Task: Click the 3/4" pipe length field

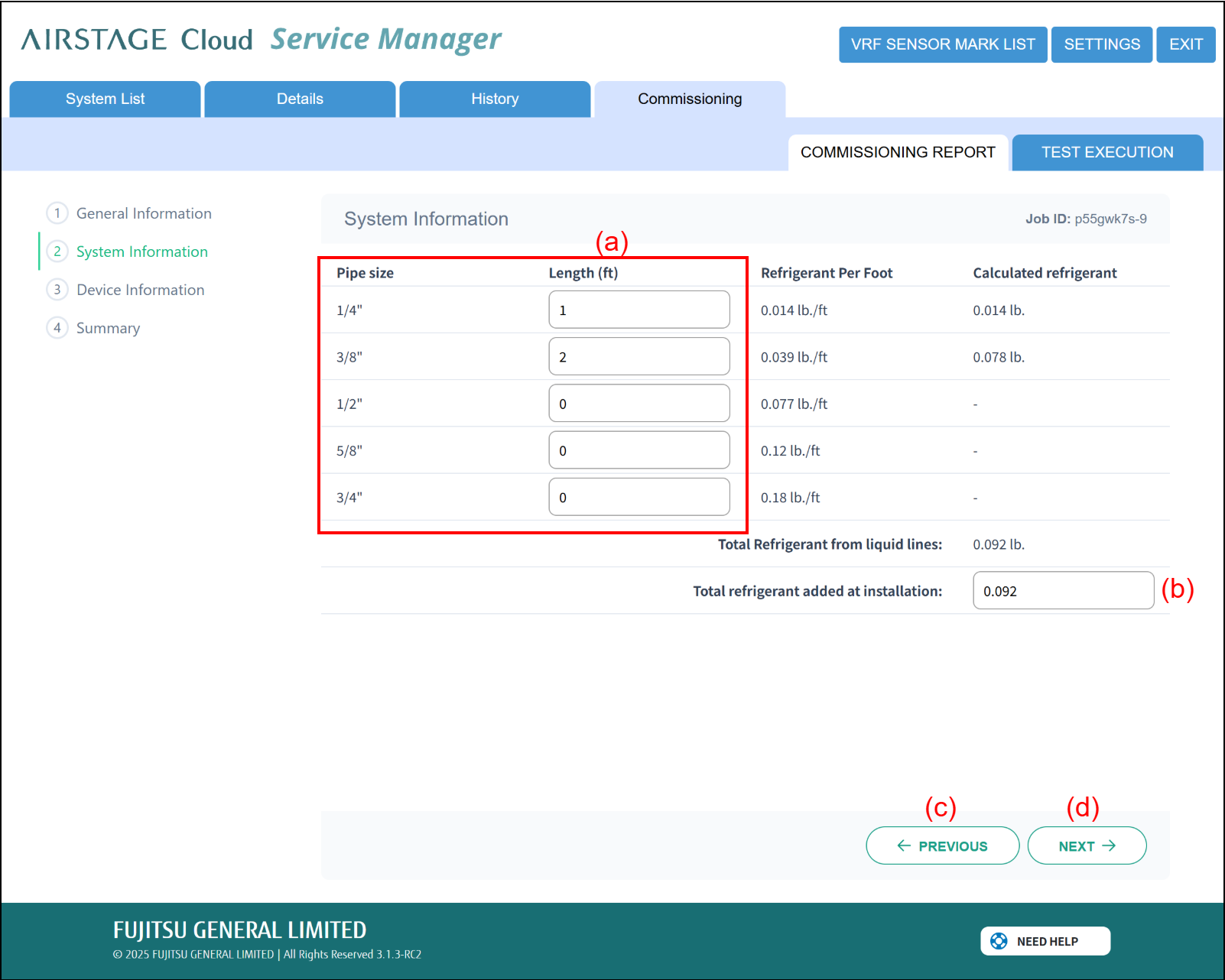Action: click(638, 497)
